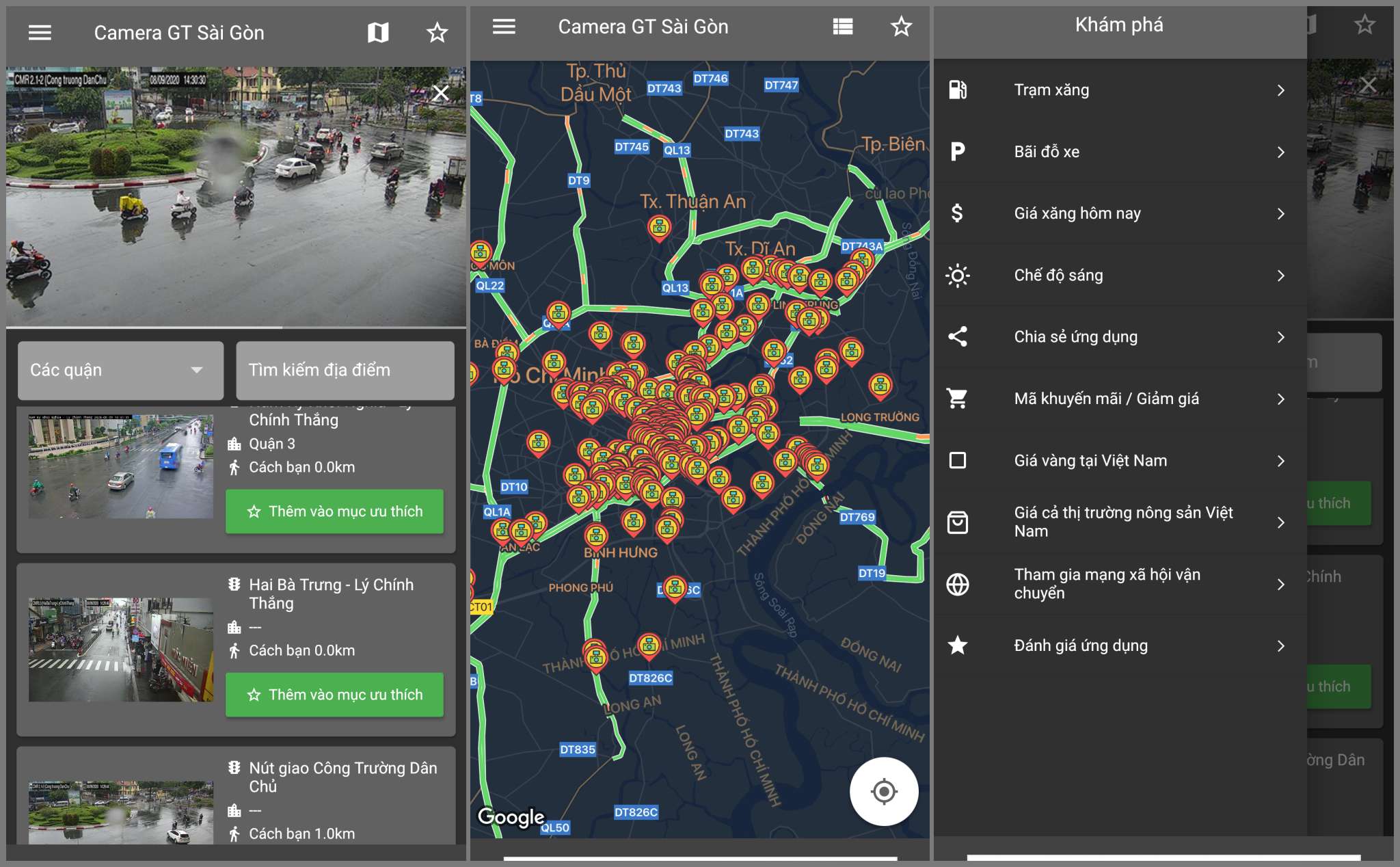The height and width of the screenshot is (867, 1400).
Task: Open Giá vàng tại Việt Nam item
Action: click(x=1120, y=461)
